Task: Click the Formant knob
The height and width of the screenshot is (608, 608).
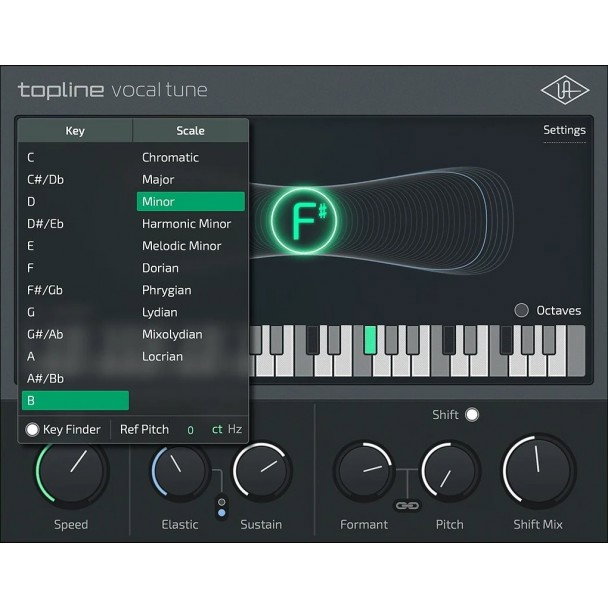Action: [364, 470]
